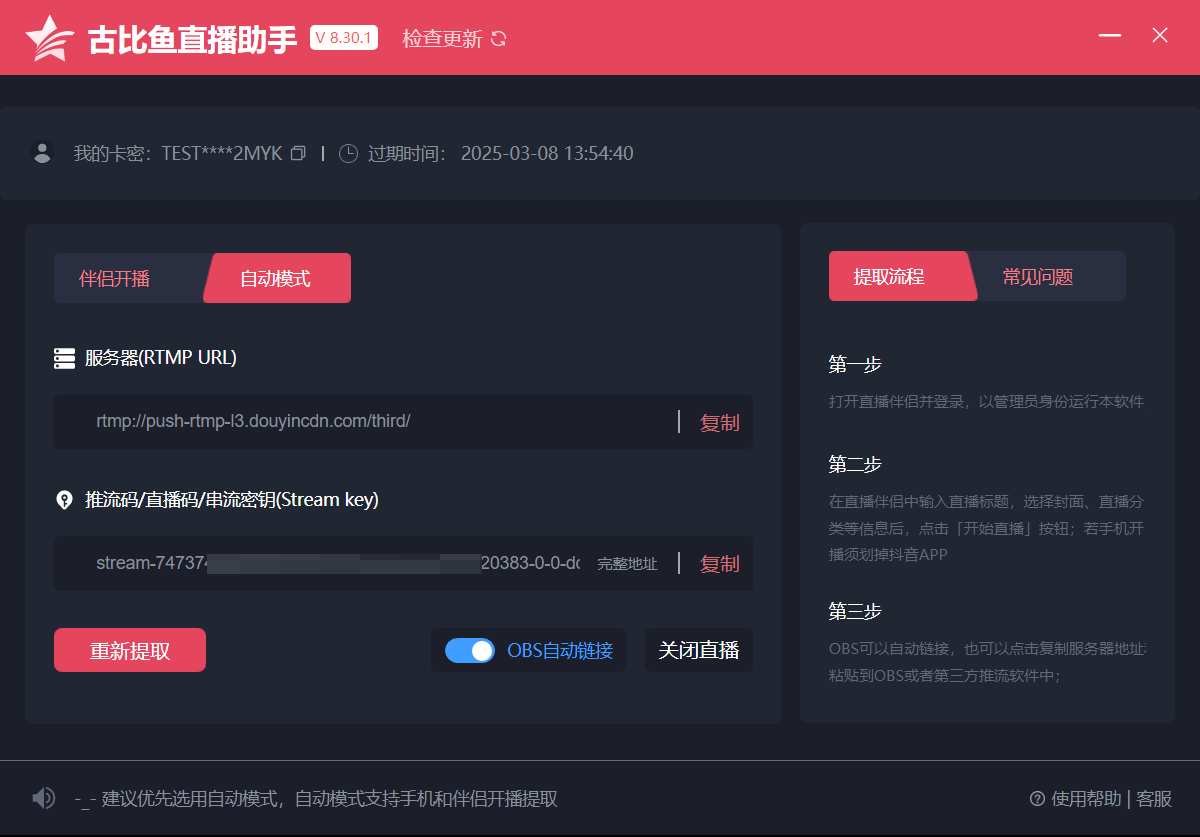Click the 第三步 heading
This screenshot has width=1200, height=837.
click(x=855, y=611)
